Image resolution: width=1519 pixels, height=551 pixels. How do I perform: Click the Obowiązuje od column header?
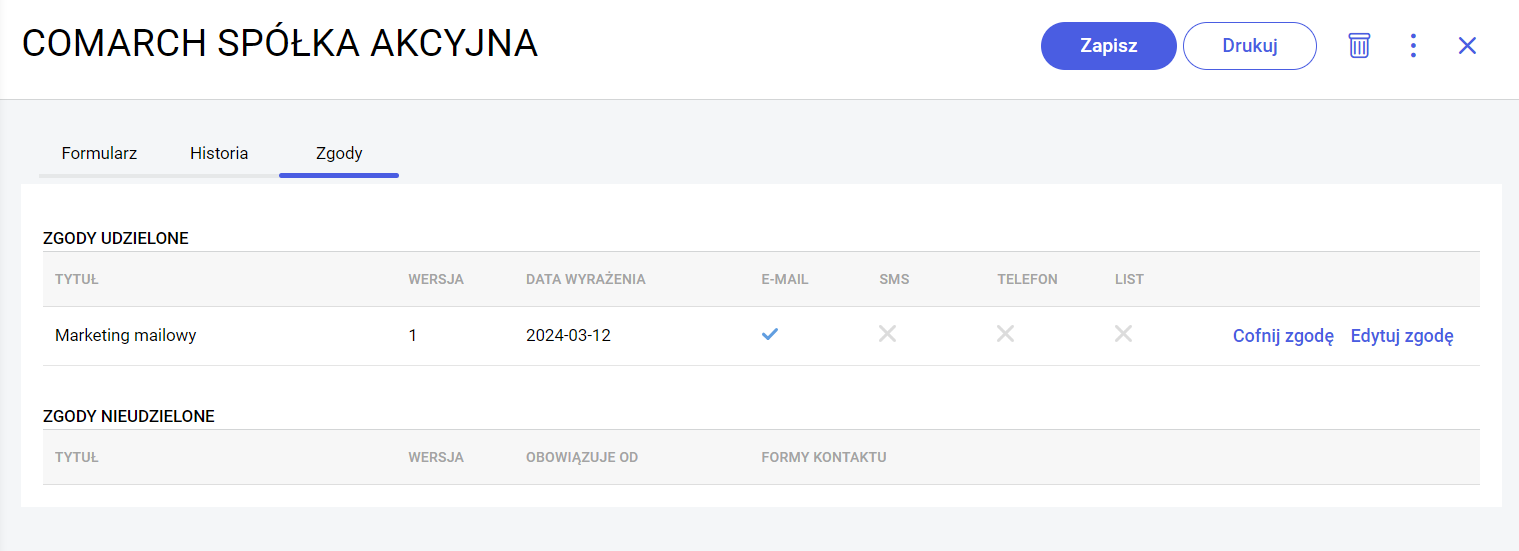[582, 457]
